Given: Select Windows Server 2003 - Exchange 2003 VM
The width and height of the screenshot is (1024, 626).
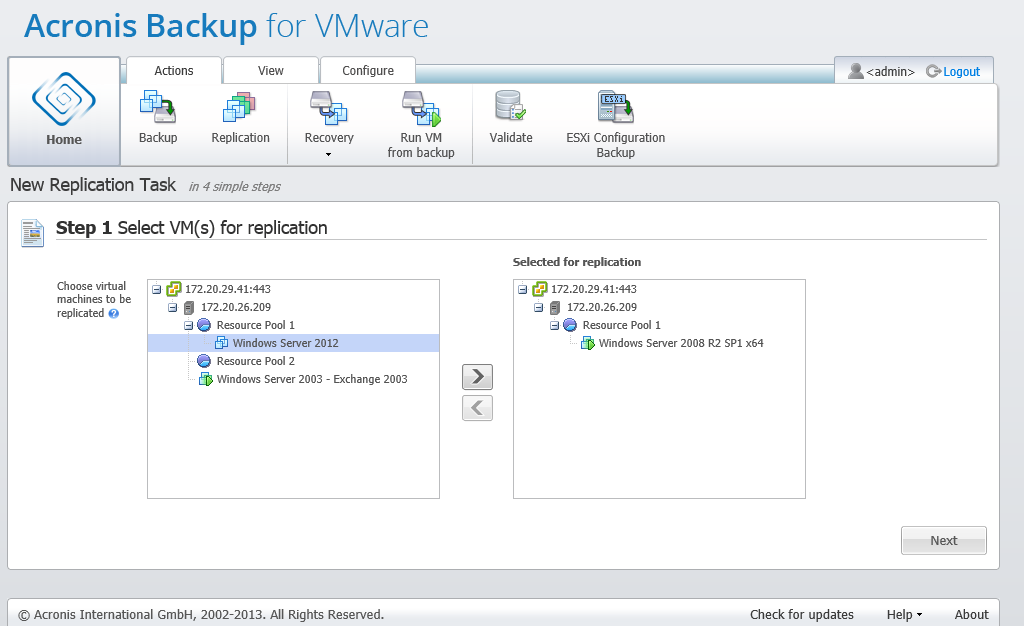Looking at the screenshot, I should (x=312, y=379).
